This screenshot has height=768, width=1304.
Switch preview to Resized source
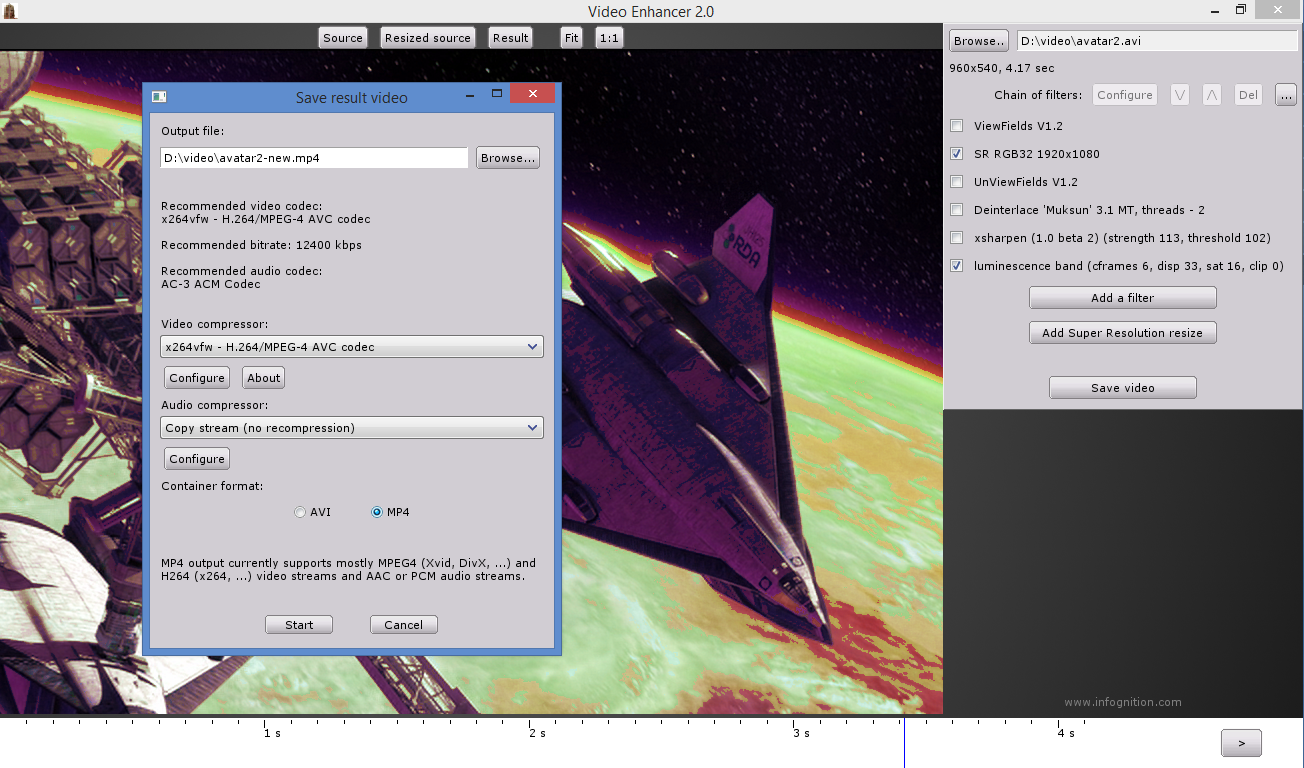click(428, 38)
